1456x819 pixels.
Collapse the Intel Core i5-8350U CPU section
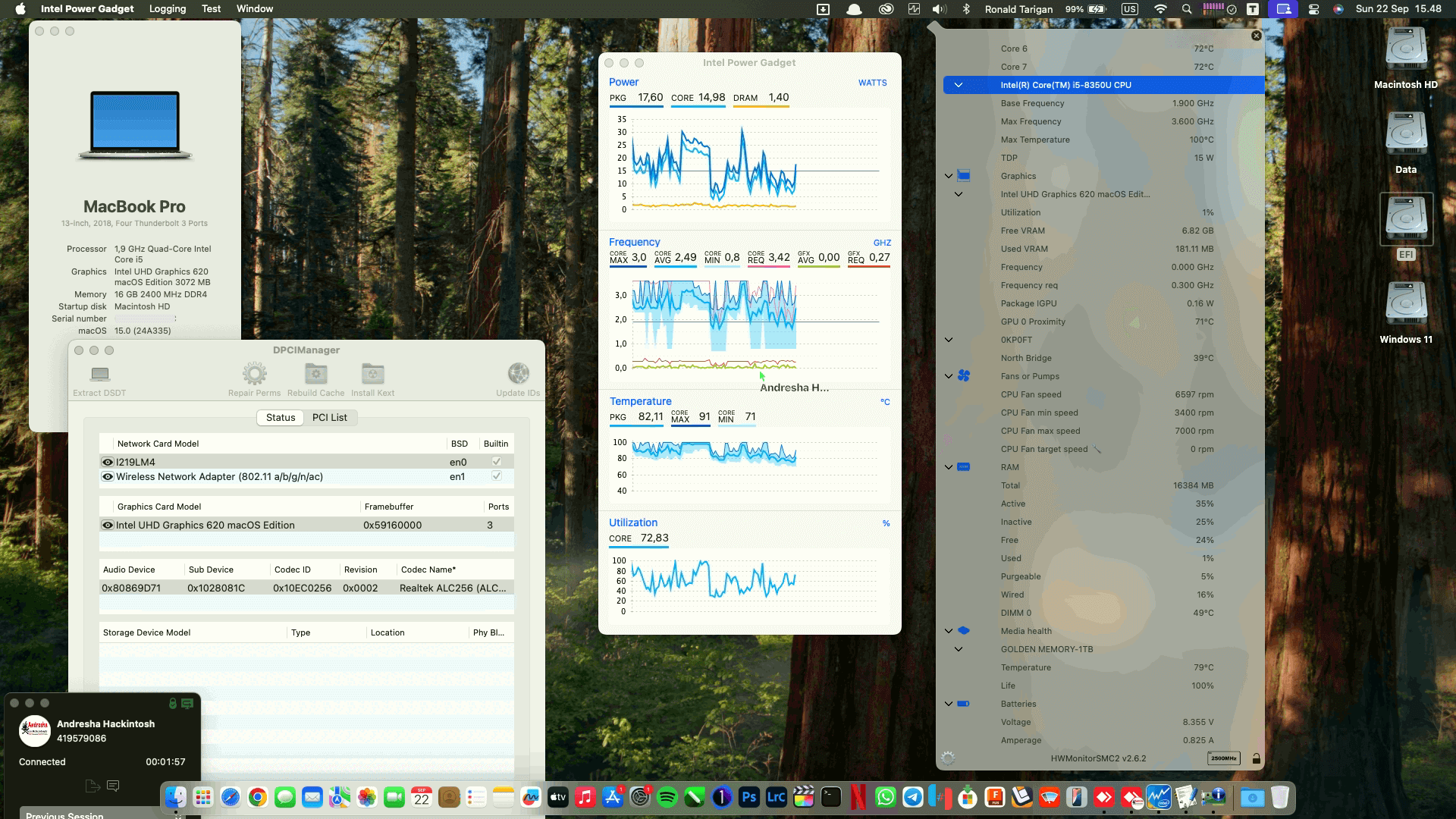click(959, 85)
